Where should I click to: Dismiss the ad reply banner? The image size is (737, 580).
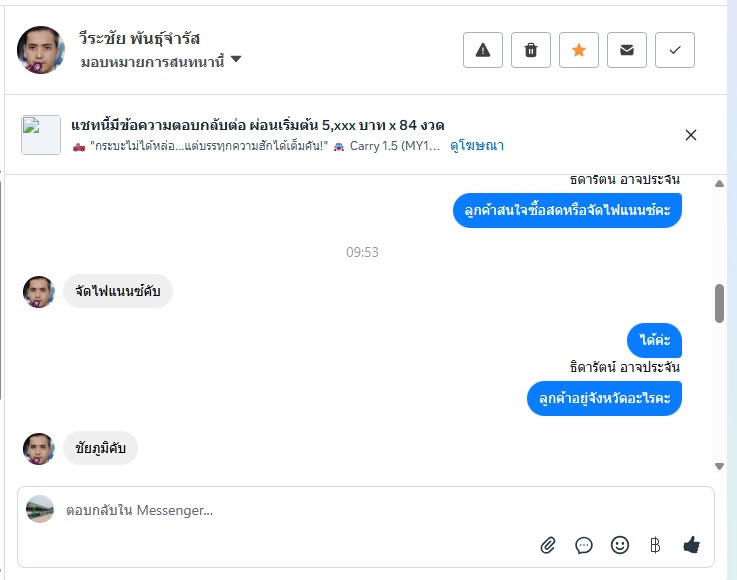point(691,135)
